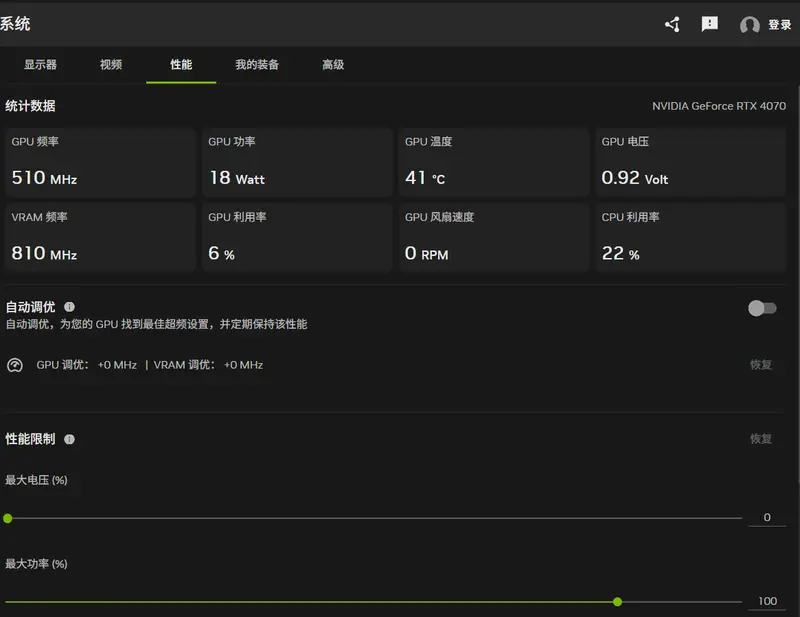Click the tuning gauge icon
This screenshot has height=617, width=800.
pos(15,365)
